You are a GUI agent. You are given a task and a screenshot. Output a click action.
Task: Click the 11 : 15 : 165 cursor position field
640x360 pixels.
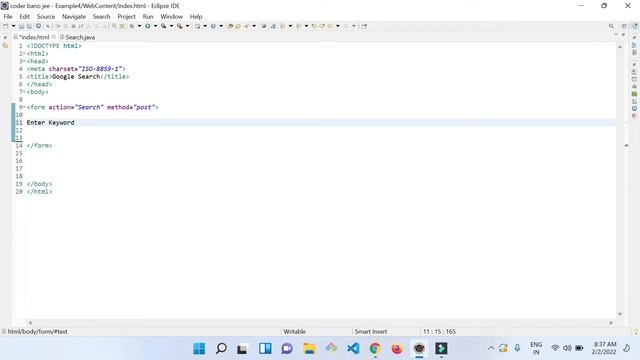(439, 331)
